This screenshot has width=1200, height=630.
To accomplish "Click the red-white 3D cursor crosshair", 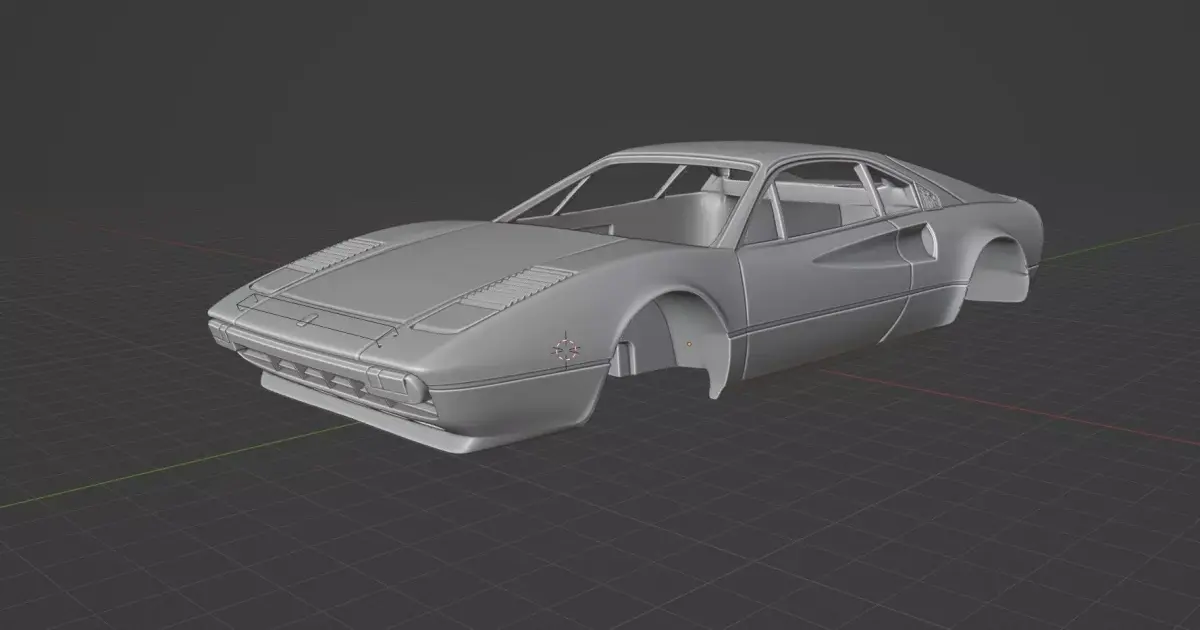I will [566, 349].
